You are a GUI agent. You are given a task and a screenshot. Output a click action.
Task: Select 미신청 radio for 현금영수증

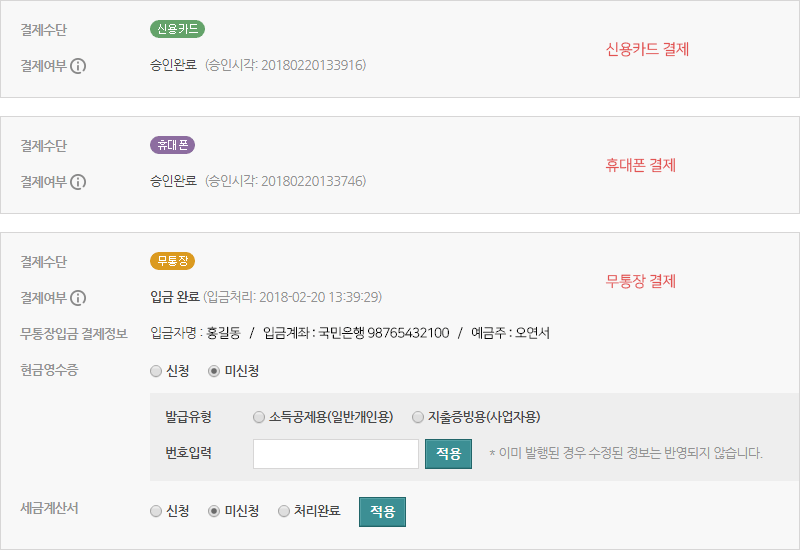pos(214,371)
